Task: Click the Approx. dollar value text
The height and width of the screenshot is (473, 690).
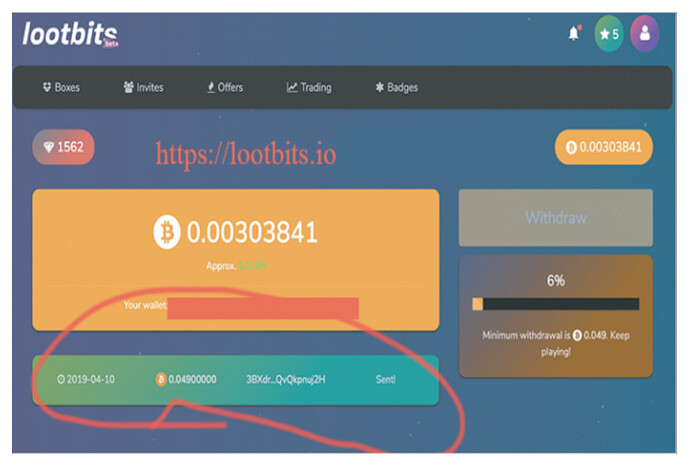Action: [236, 266]
